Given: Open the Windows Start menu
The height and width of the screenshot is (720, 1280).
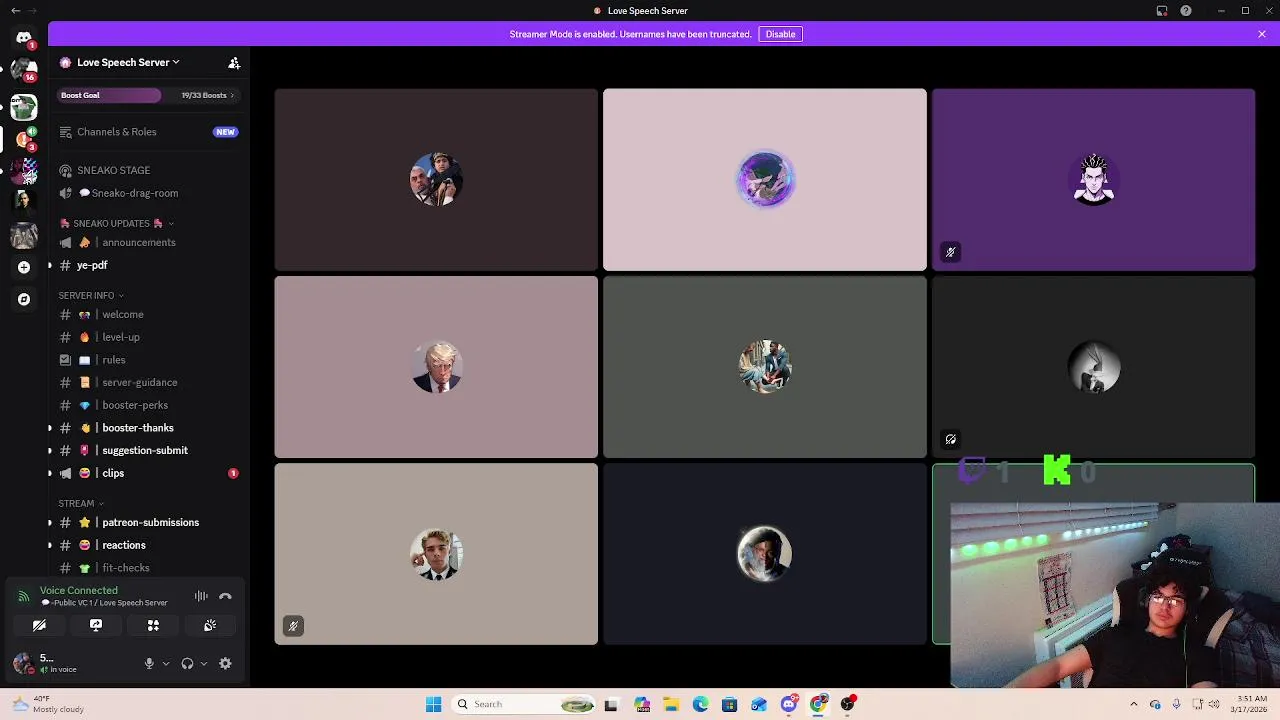Looking at the screenshot, I should (x=433, y=704).
